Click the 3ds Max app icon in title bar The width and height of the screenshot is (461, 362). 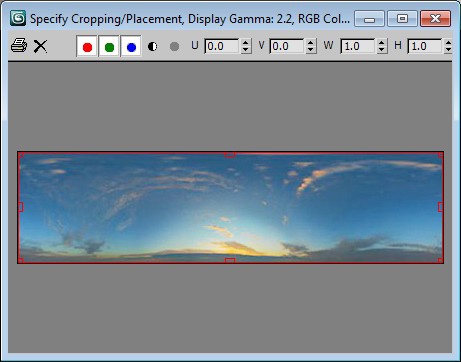(x=18, y=18)
